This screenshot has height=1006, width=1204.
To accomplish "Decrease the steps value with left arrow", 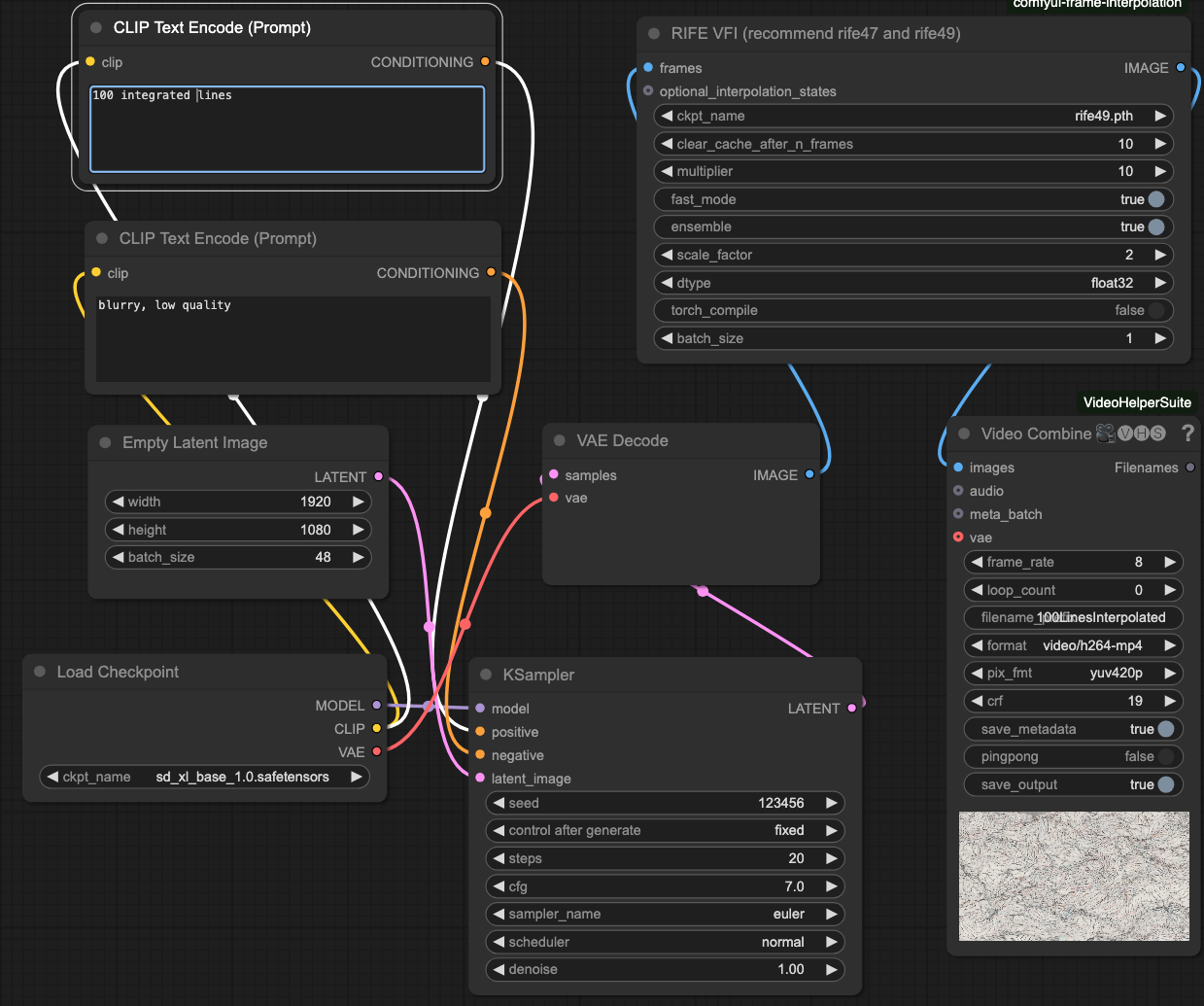I will [499, 858].
